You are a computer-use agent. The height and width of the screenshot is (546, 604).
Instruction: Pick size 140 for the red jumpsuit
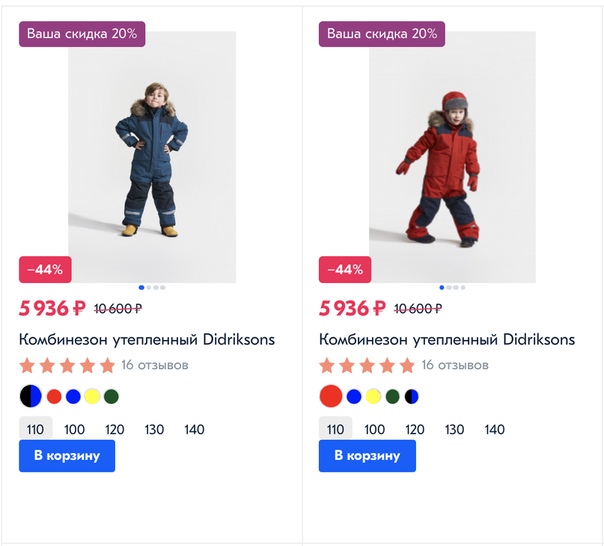point(495,429)
